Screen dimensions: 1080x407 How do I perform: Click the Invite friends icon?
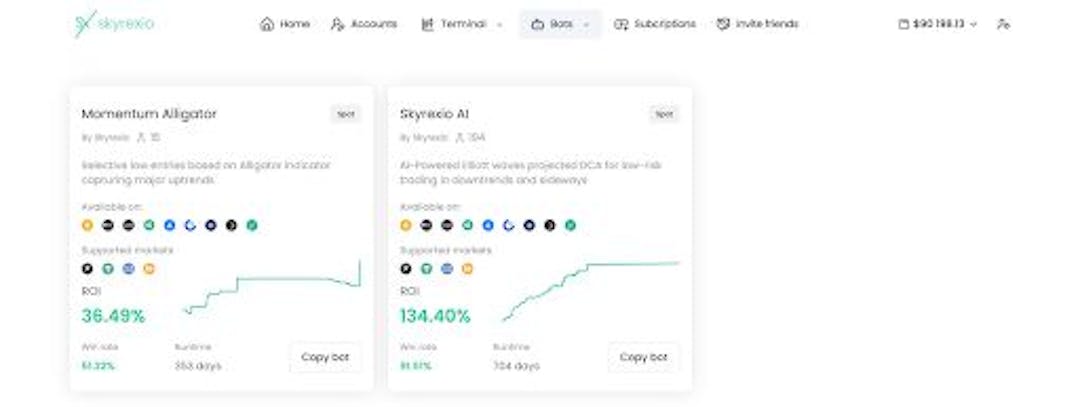pyautogui.click(x=723, y=24)
